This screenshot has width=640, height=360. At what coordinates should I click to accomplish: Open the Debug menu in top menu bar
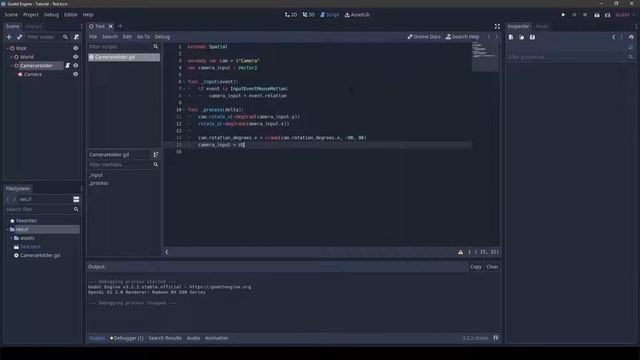tap(51, 15)
